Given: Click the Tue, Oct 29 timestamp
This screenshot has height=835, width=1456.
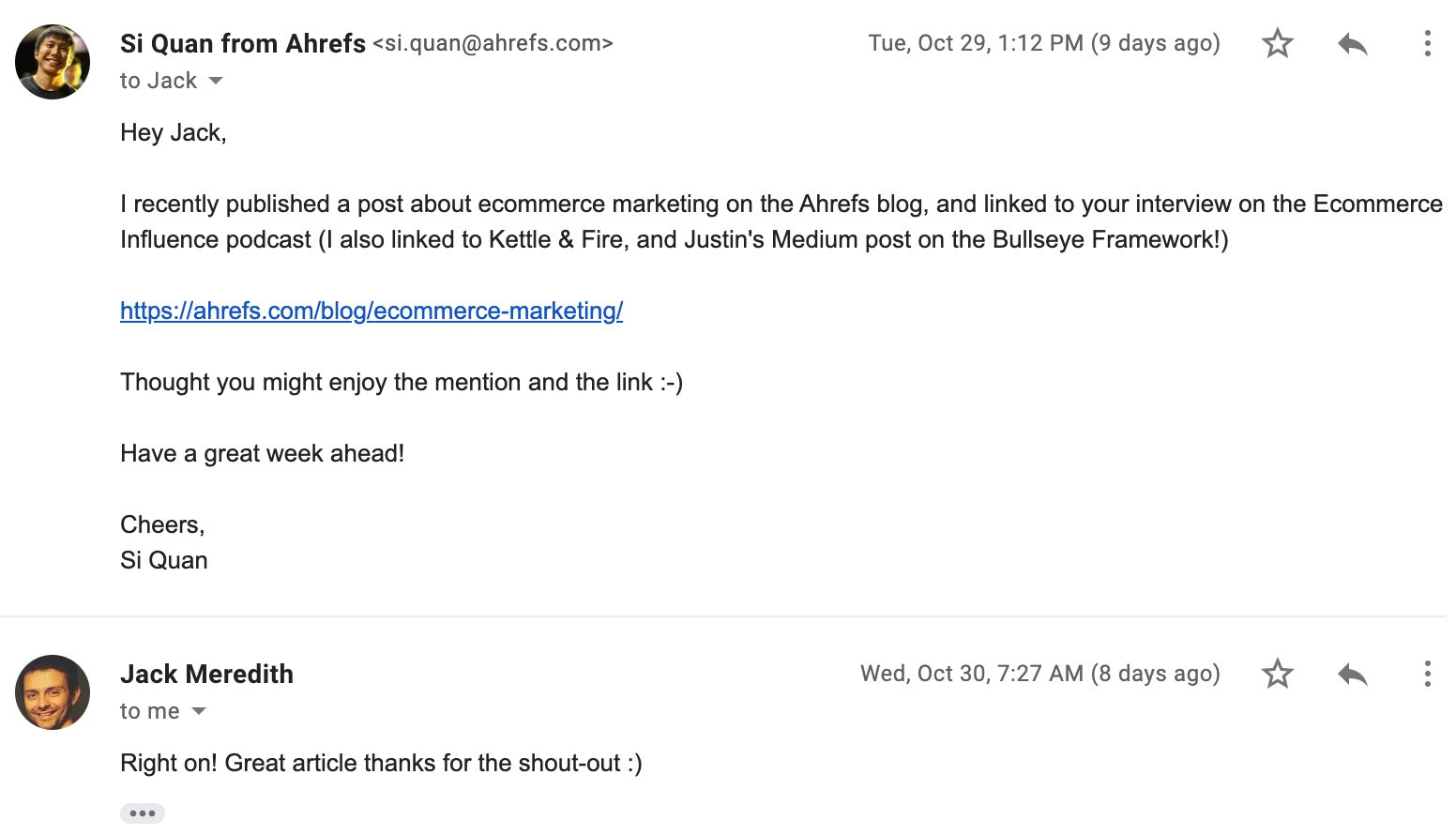Looking at the screenshot, I should (x=1043, y=43).
